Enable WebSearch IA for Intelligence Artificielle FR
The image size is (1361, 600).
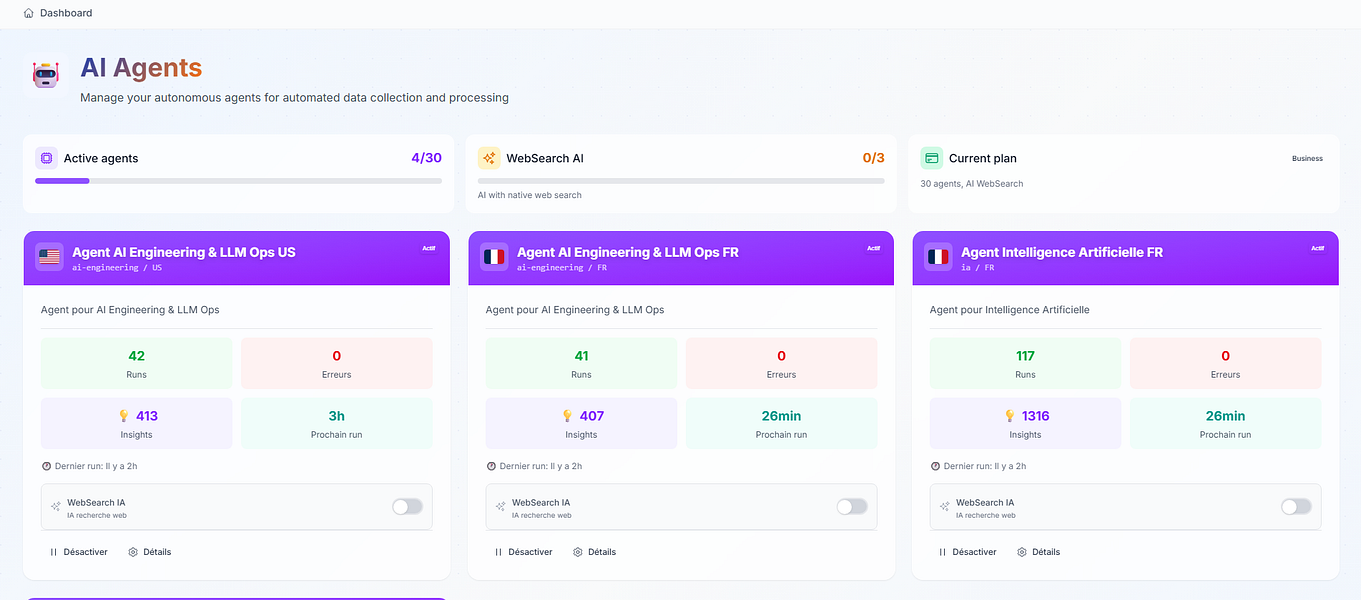click(1296, 507)
